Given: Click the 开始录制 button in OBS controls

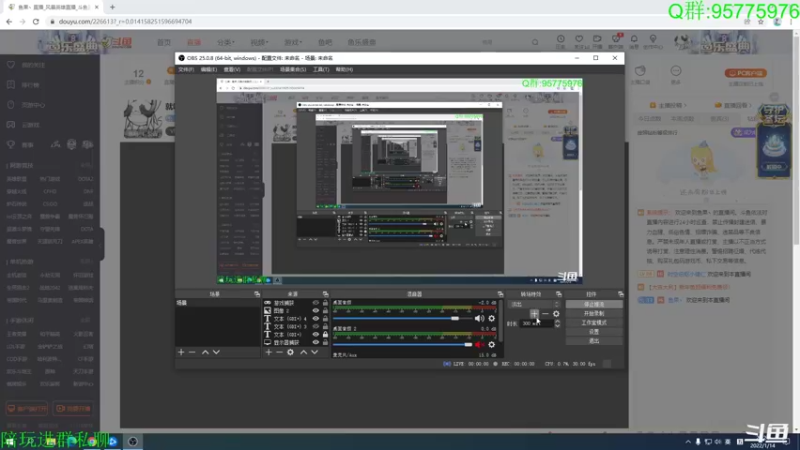Looking at the screenshot, I should point(594,313).
